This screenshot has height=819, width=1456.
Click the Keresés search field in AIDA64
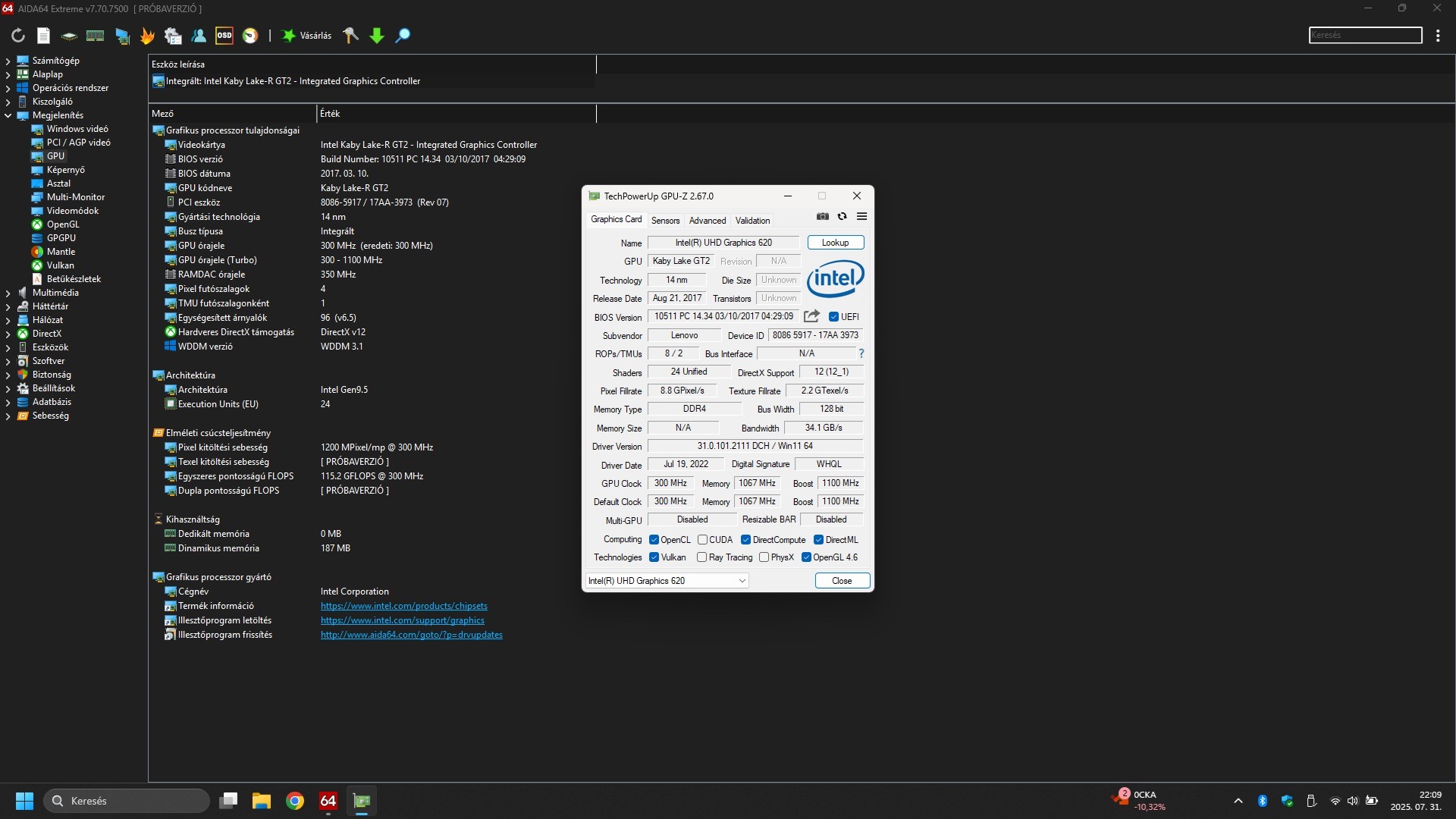click(1365, 36)
